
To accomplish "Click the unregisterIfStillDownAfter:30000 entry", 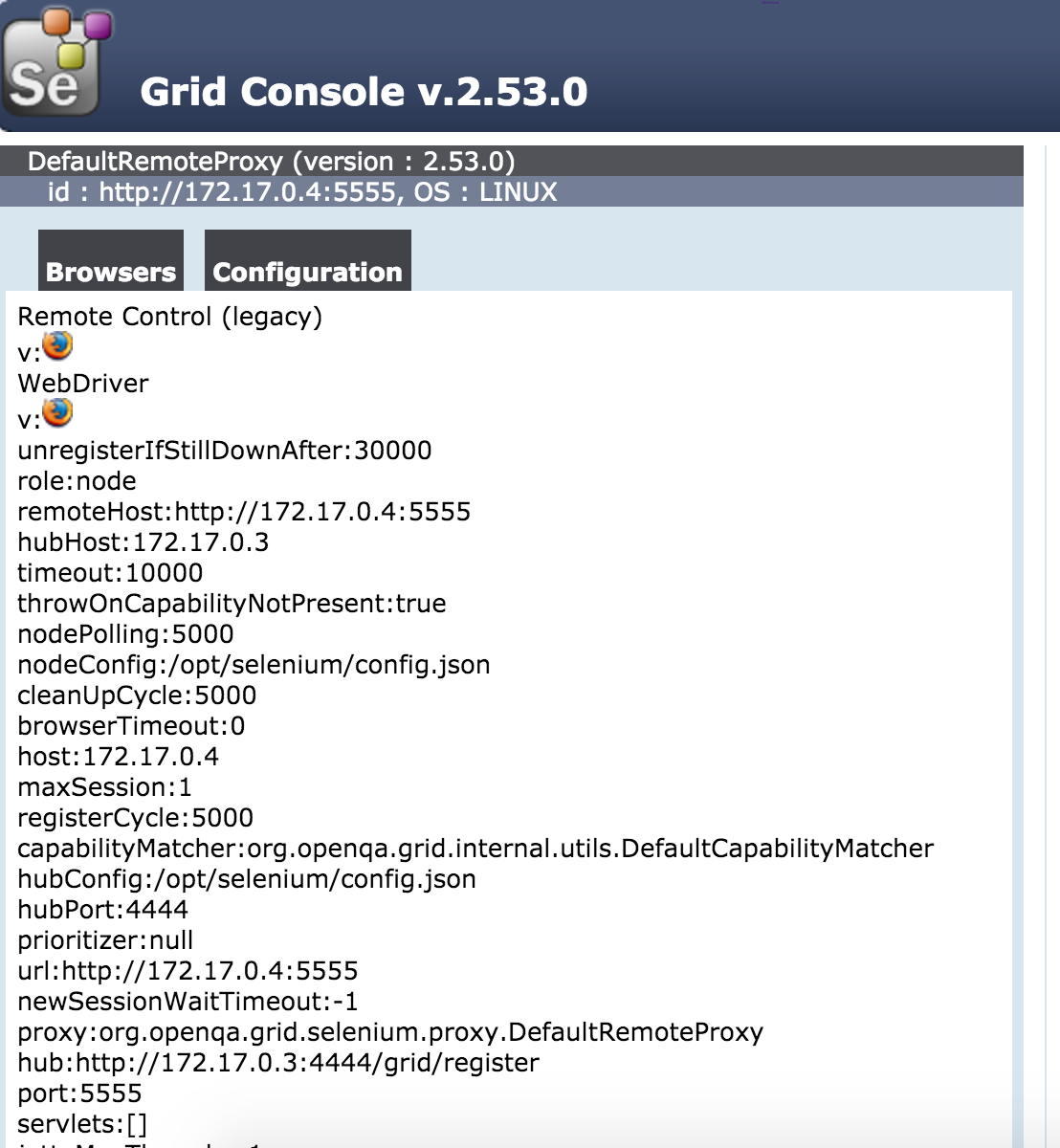I will [x=225, y=451].
